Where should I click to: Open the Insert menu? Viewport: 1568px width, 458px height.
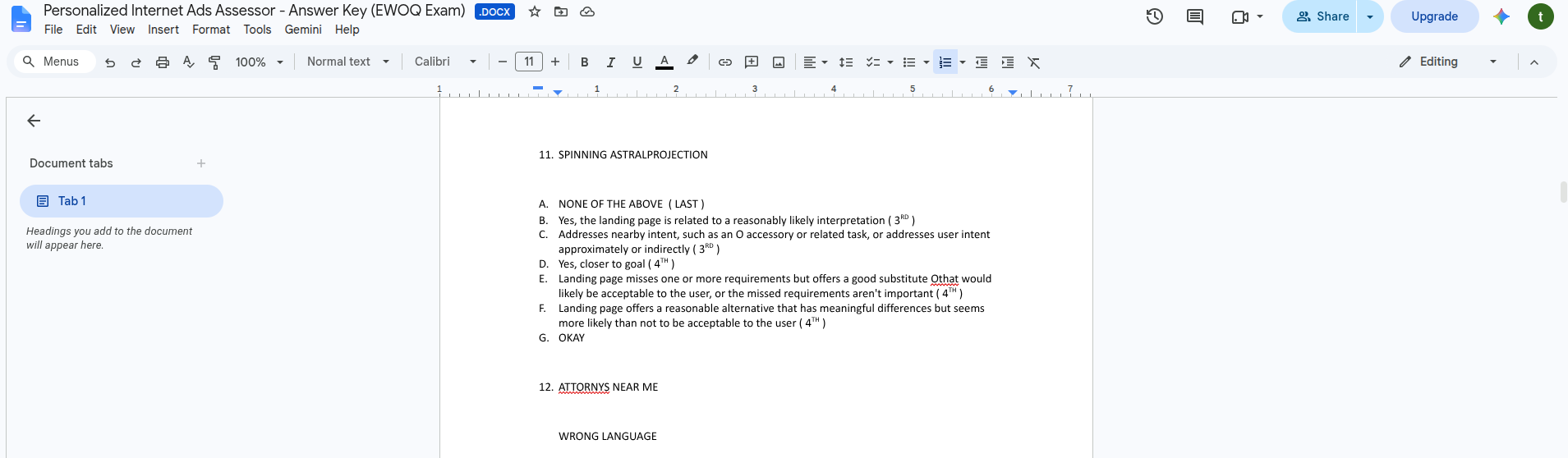[163, 30]
